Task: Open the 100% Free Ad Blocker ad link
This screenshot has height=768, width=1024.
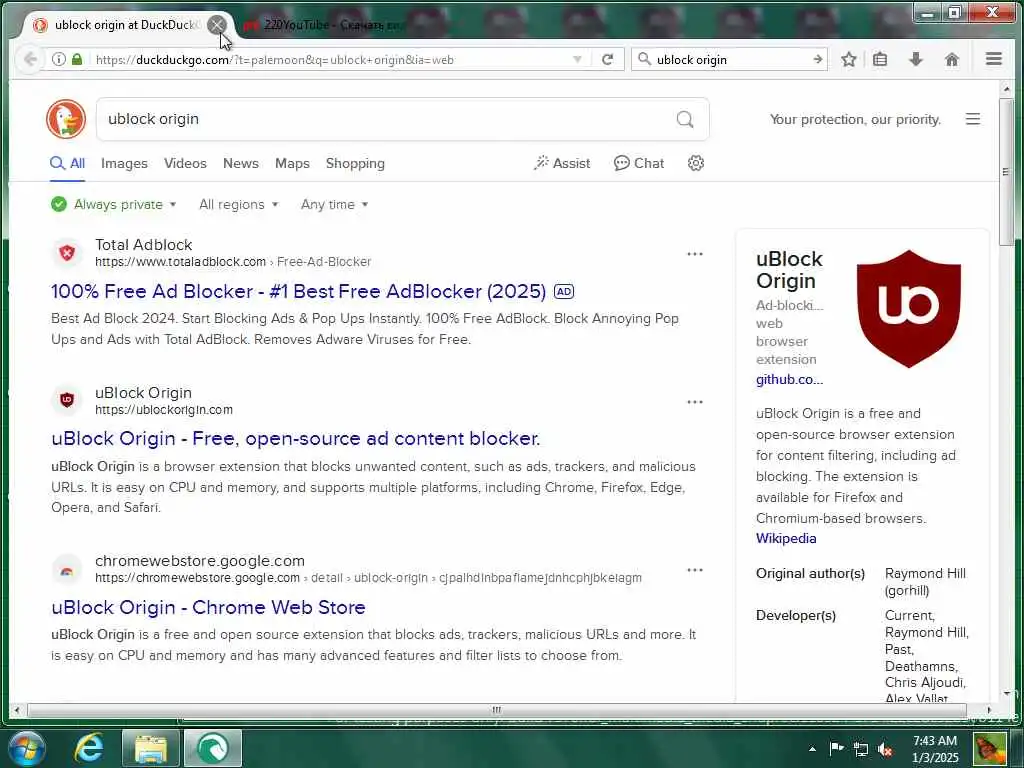Action: click(298, 291)
